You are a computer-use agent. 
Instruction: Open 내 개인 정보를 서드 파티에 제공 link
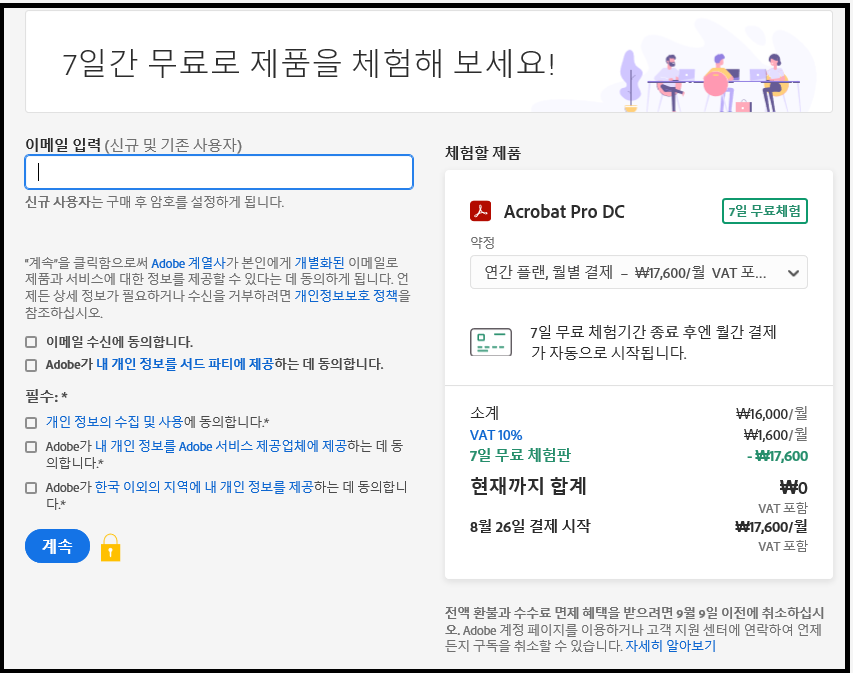click(185, 364)
